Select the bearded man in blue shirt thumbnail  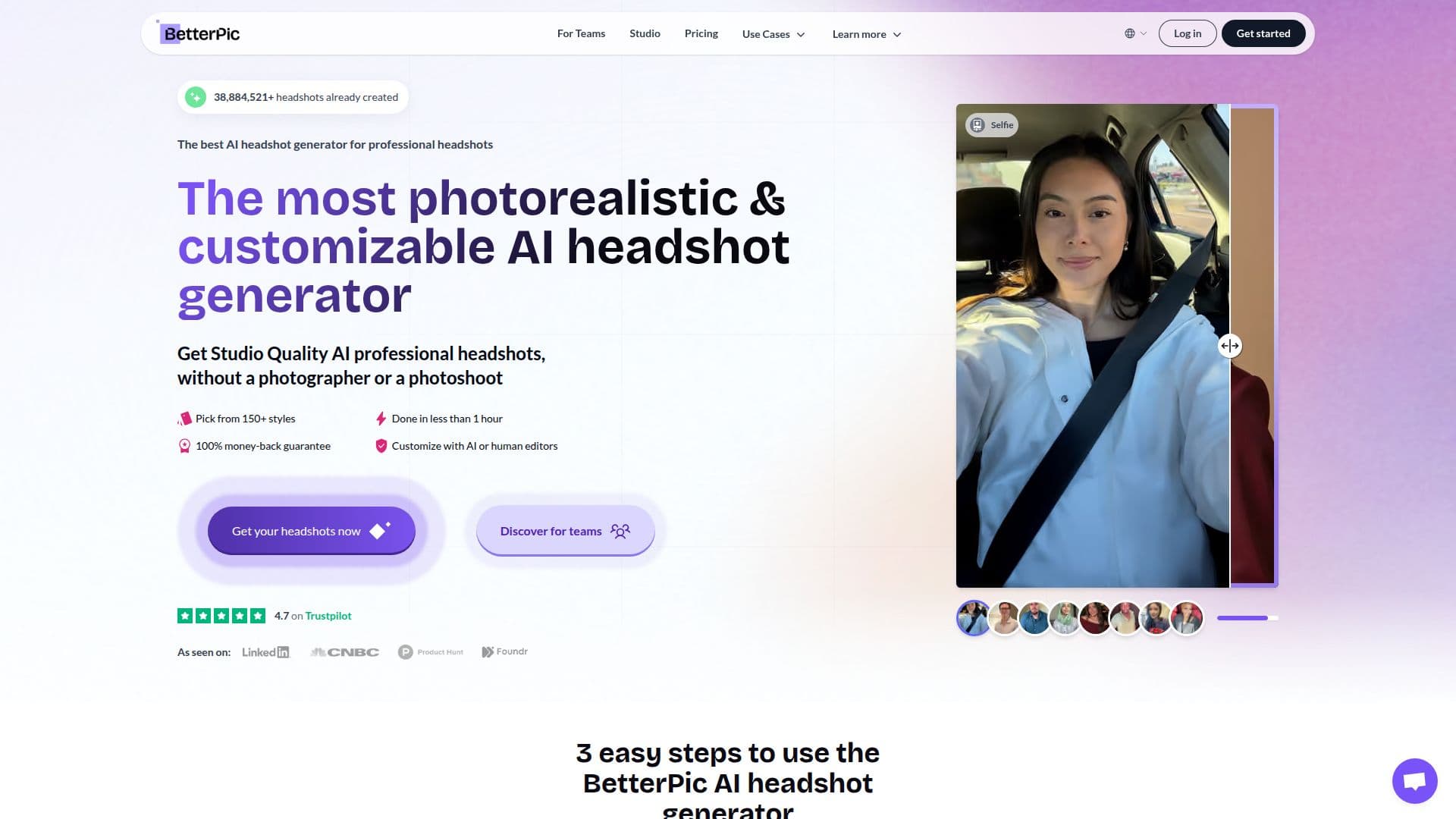coord(1034,618)
